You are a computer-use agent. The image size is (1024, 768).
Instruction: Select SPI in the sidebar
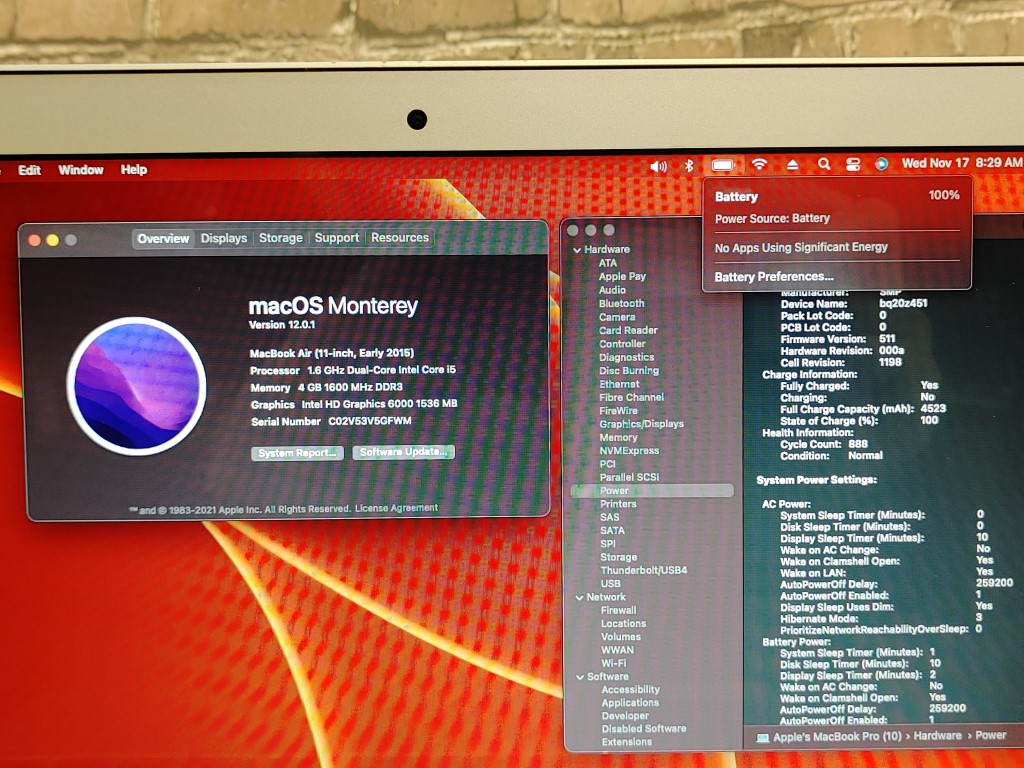[608, 544]
